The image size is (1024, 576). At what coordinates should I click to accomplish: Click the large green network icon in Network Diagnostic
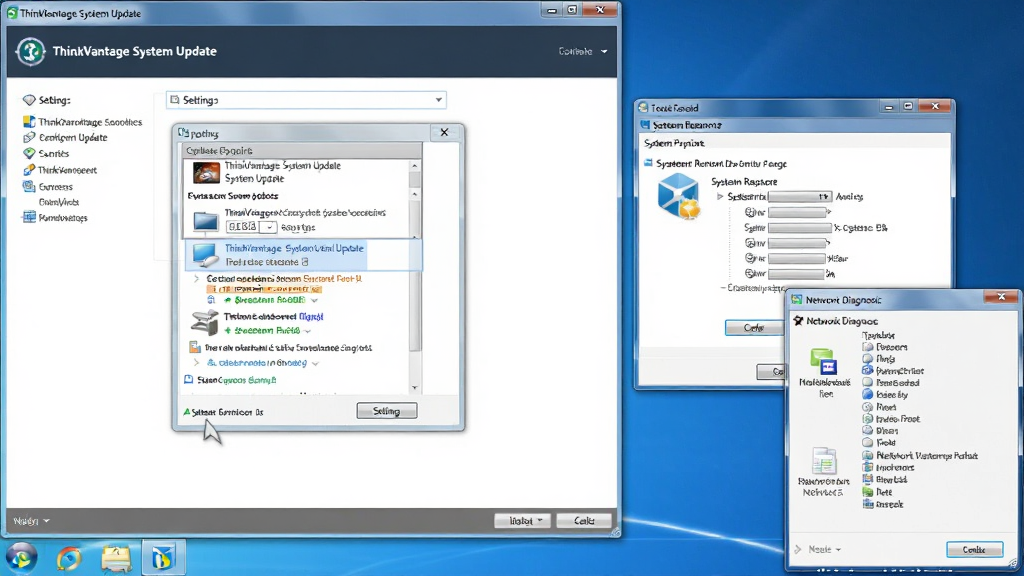click(x=824, y=362)
